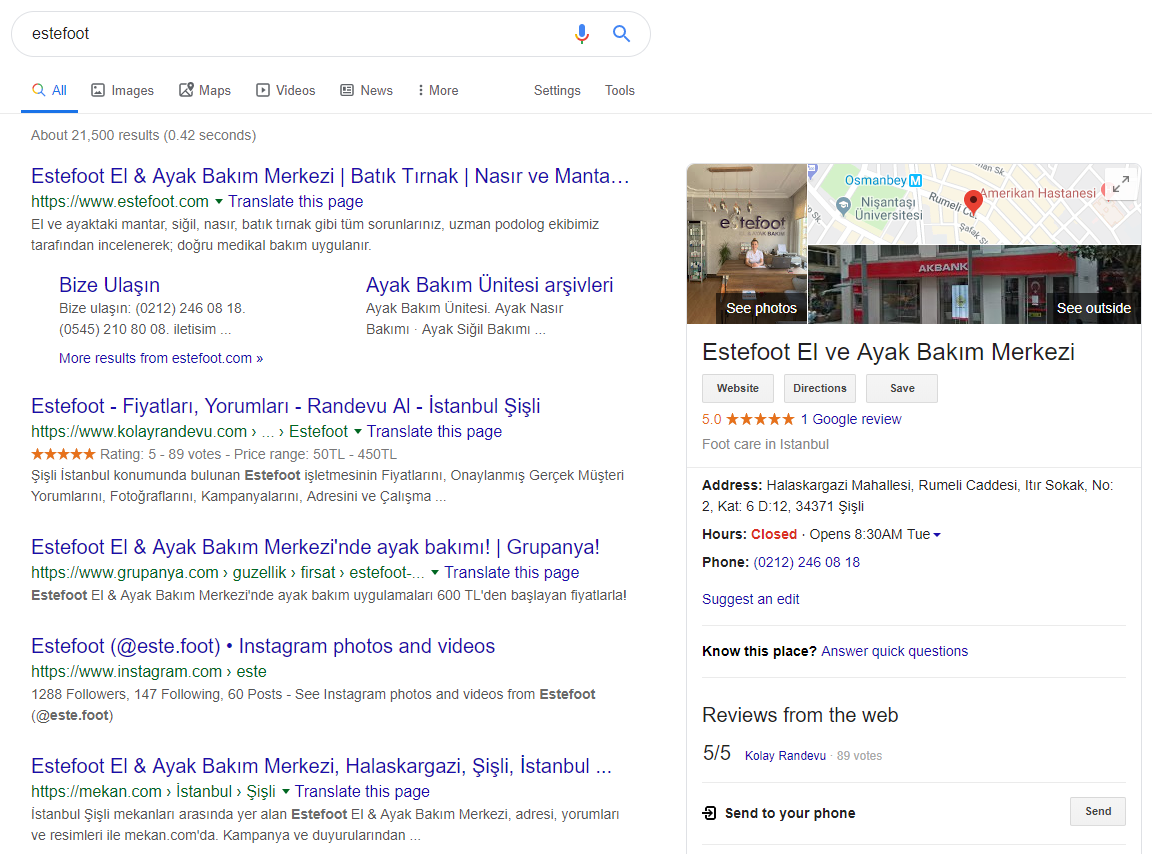Click Translate this page for kolayrandevu.com
Viewport: 1152px width, 854px height.
point(434,431)
